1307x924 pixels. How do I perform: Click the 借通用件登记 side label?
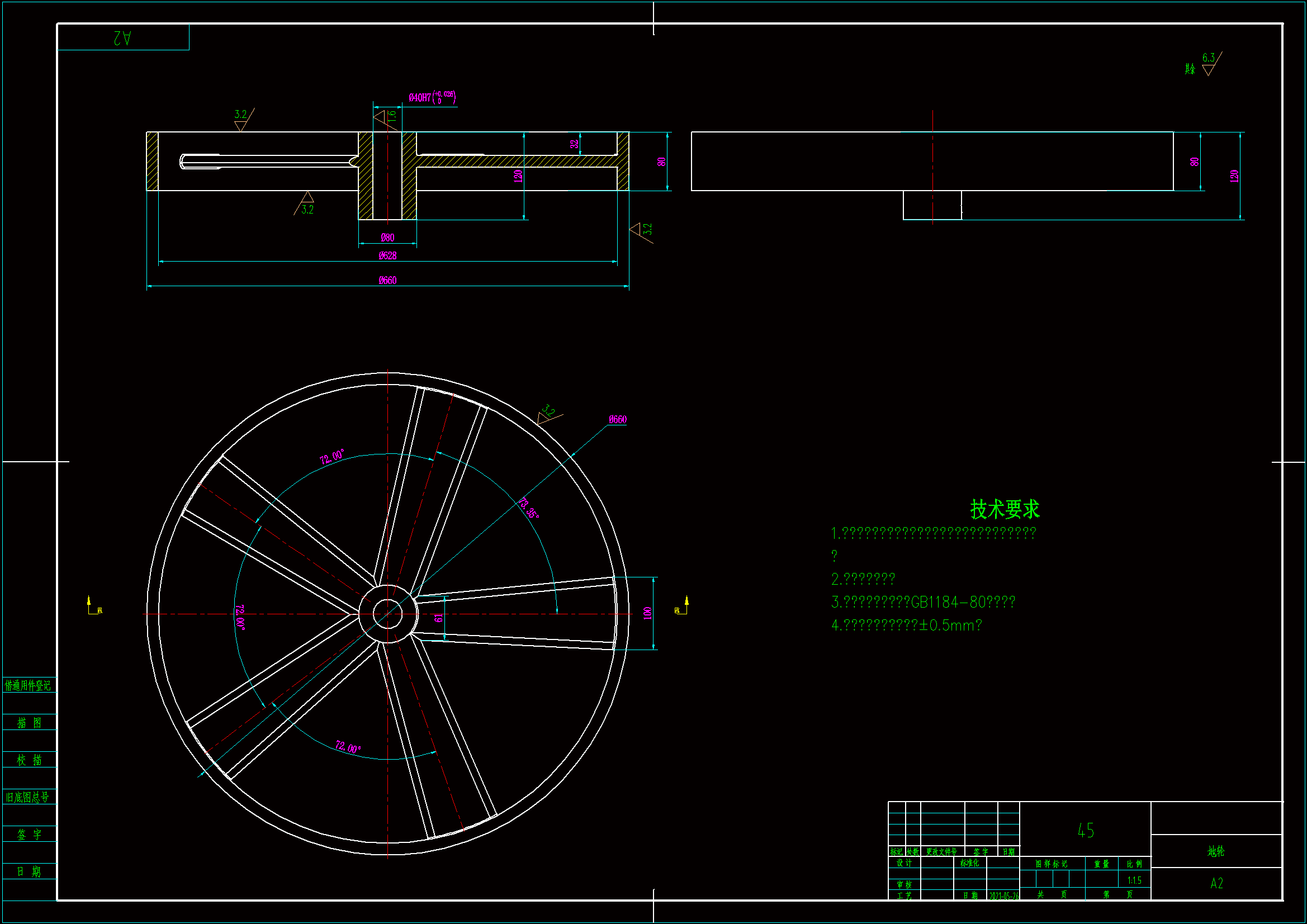tap(28, 685)
